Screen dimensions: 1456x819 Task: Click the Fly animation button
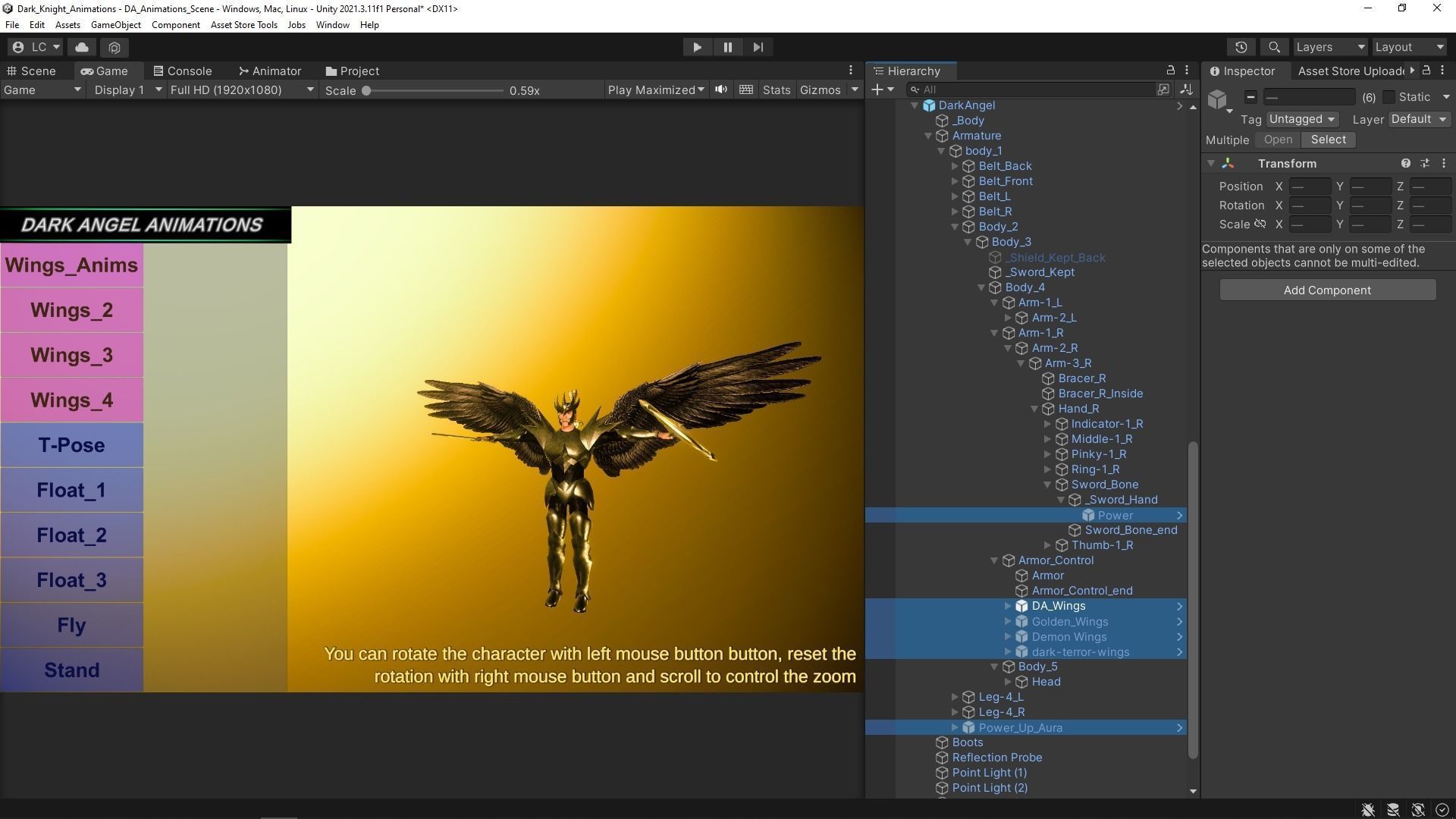[x=71, y=625]
